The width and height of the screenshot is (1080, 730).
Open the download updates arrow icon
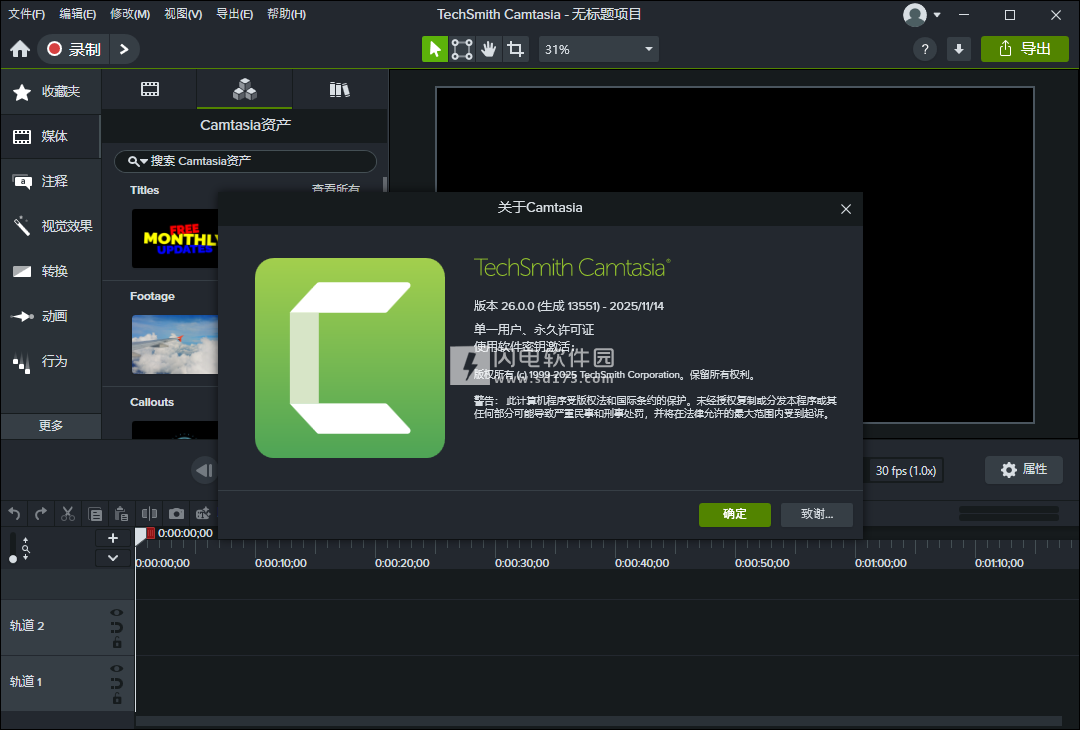959,49
